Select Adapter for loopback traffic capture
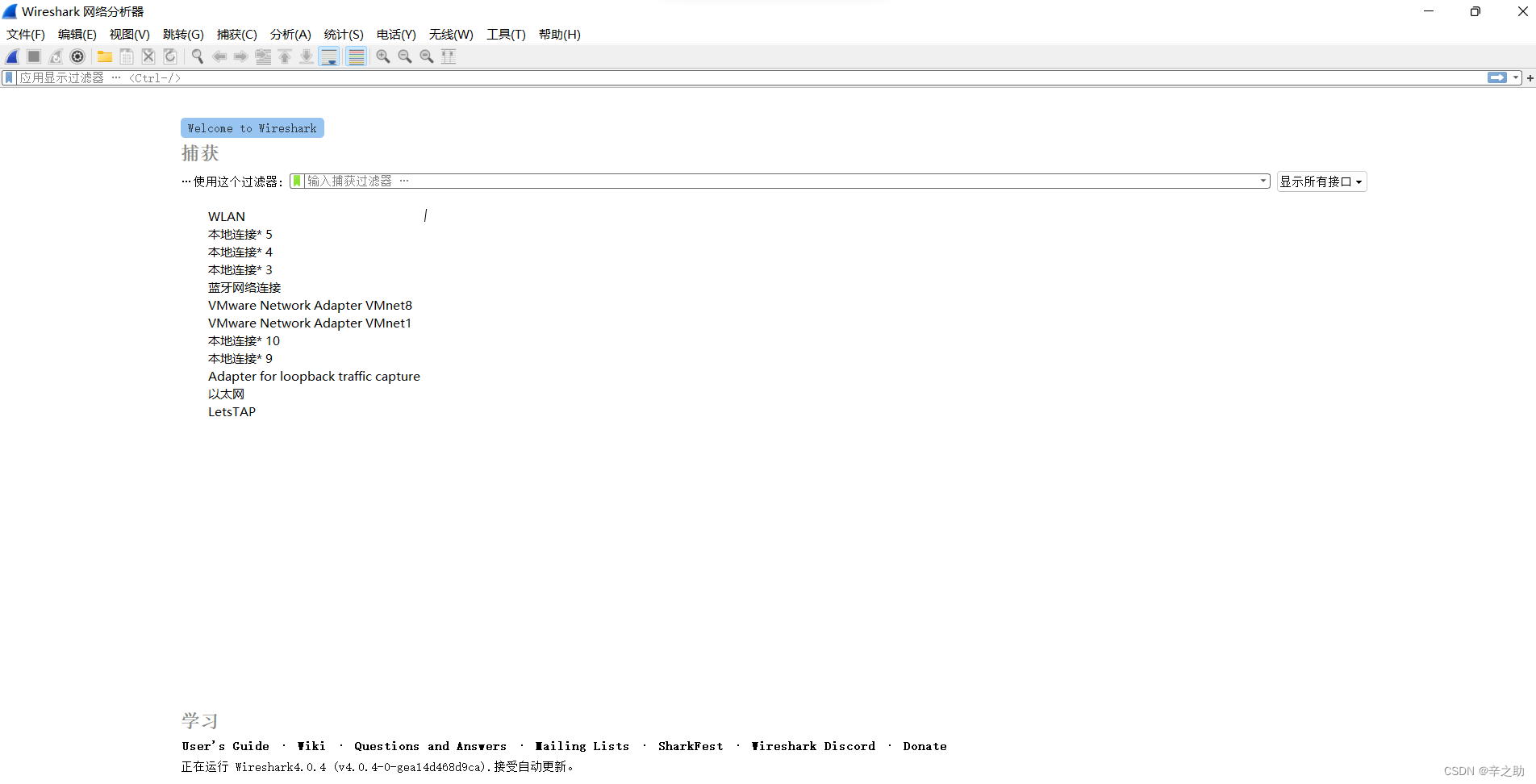 (314, 377)
